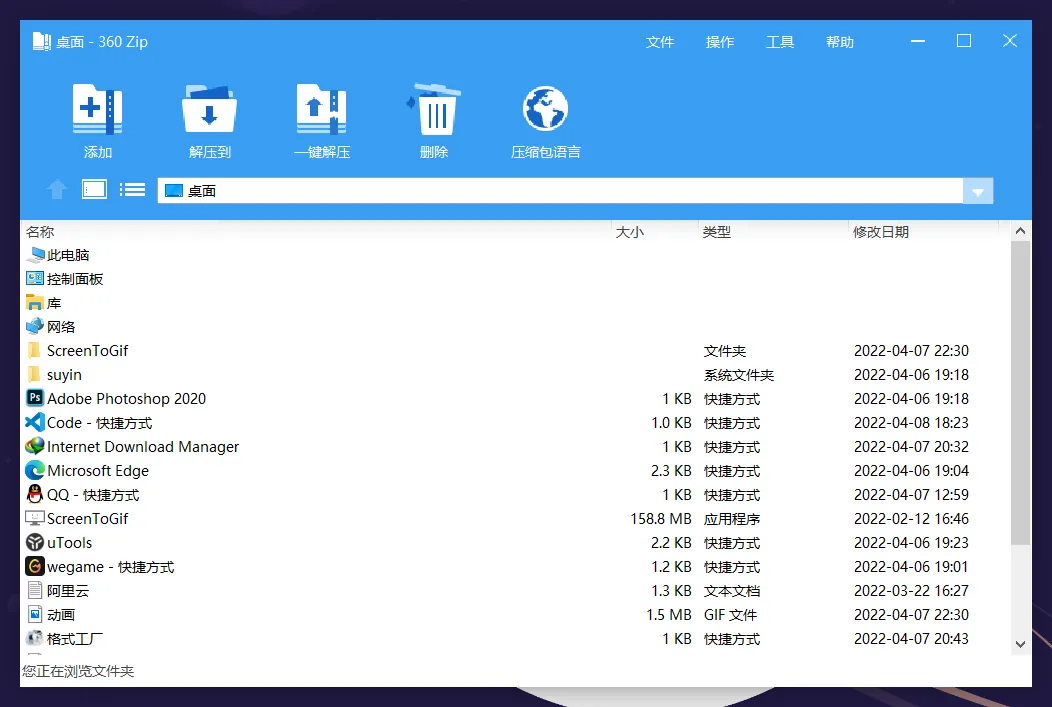Click the 桌面 address path field

(560, 191)
